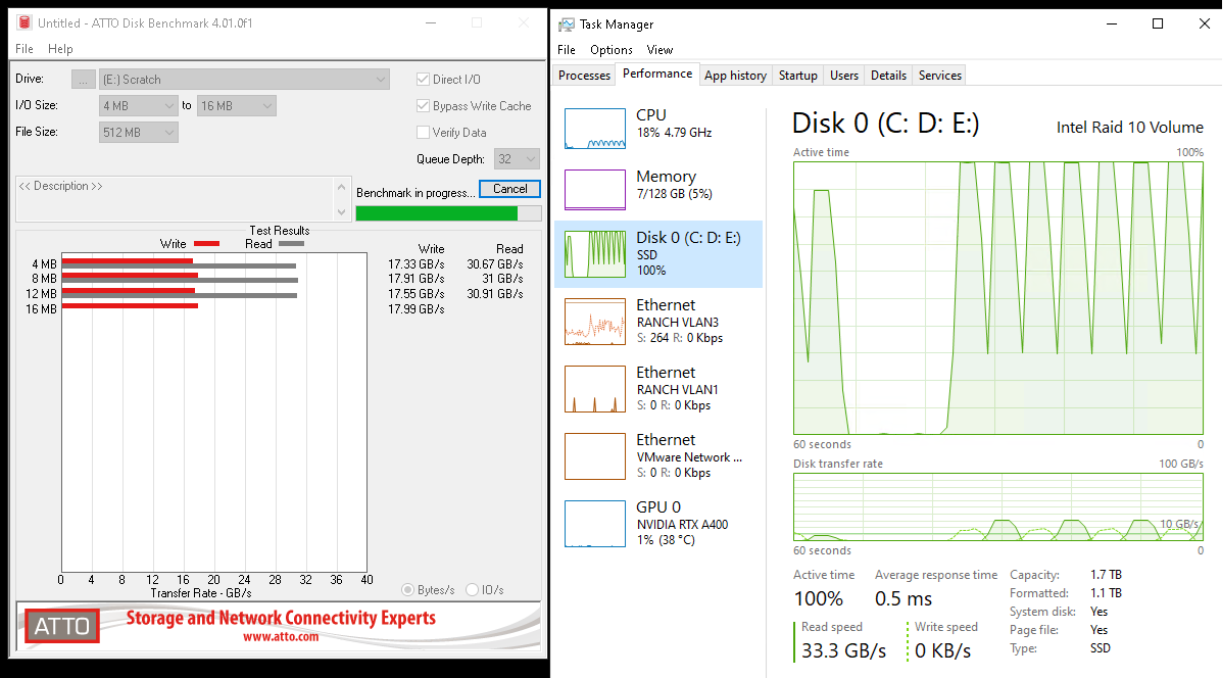
Task: Expand the Queue Depth dropdown
Action: (x=517, y=159)
